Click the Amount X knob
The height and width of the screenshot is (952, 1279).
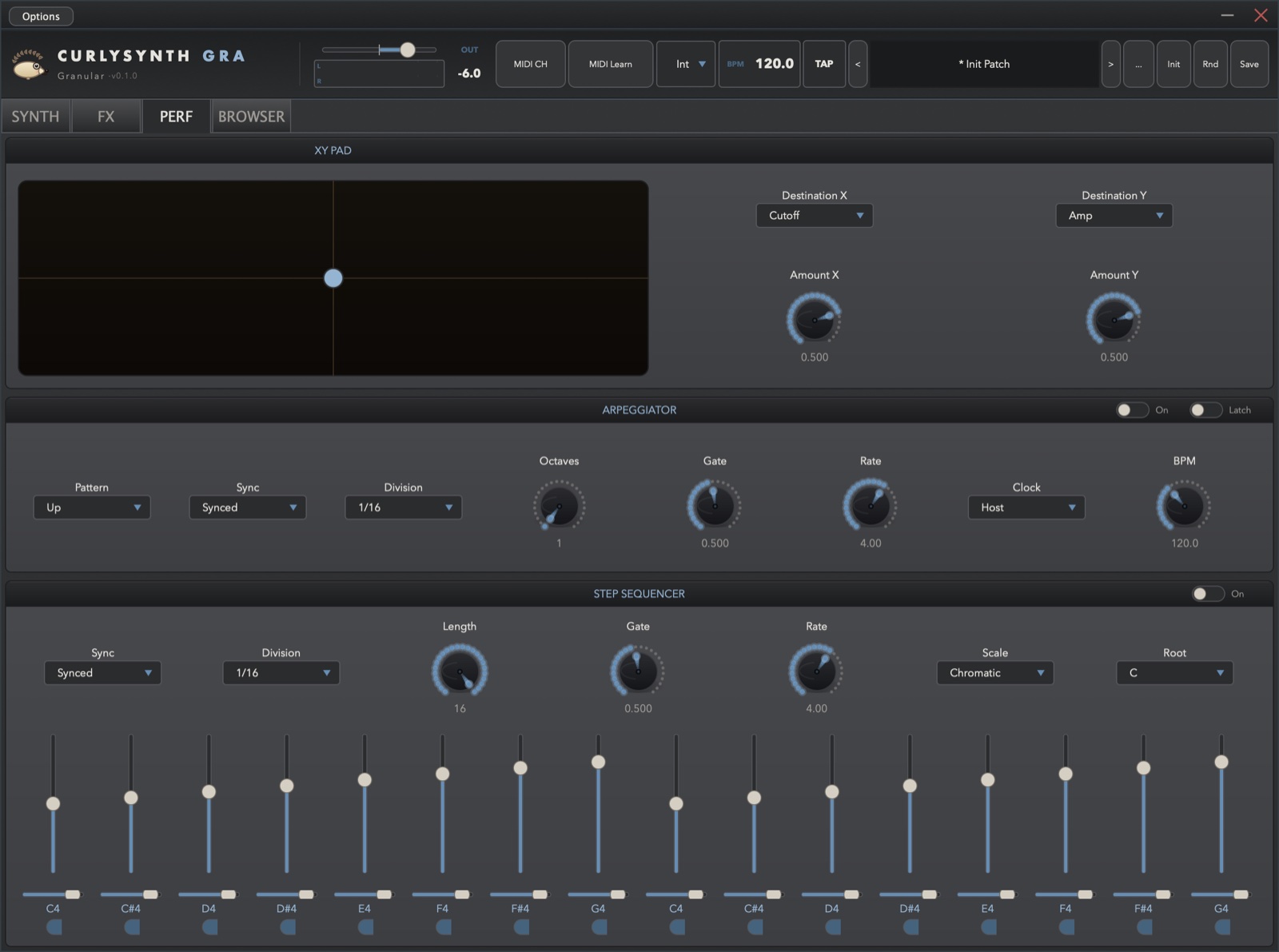[x=815, y=320]
